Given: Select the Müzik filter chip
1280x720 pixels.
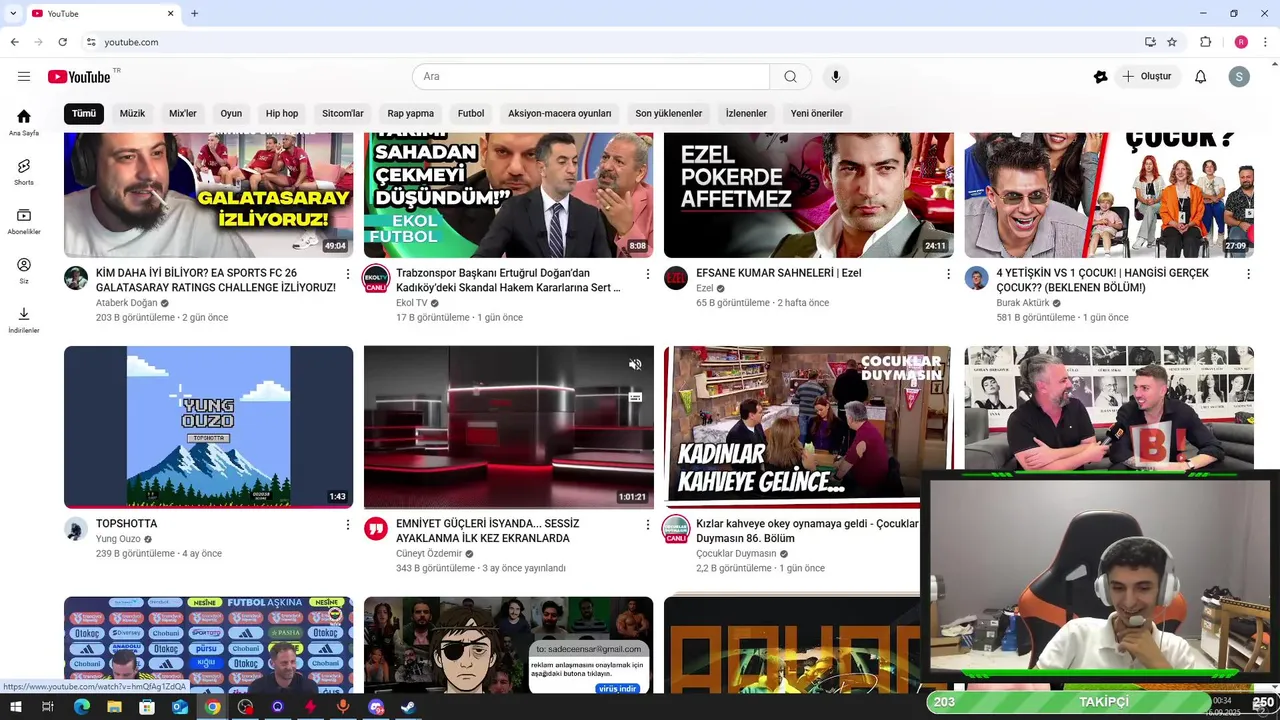Looking at the screenshot, I should (132, 114).
